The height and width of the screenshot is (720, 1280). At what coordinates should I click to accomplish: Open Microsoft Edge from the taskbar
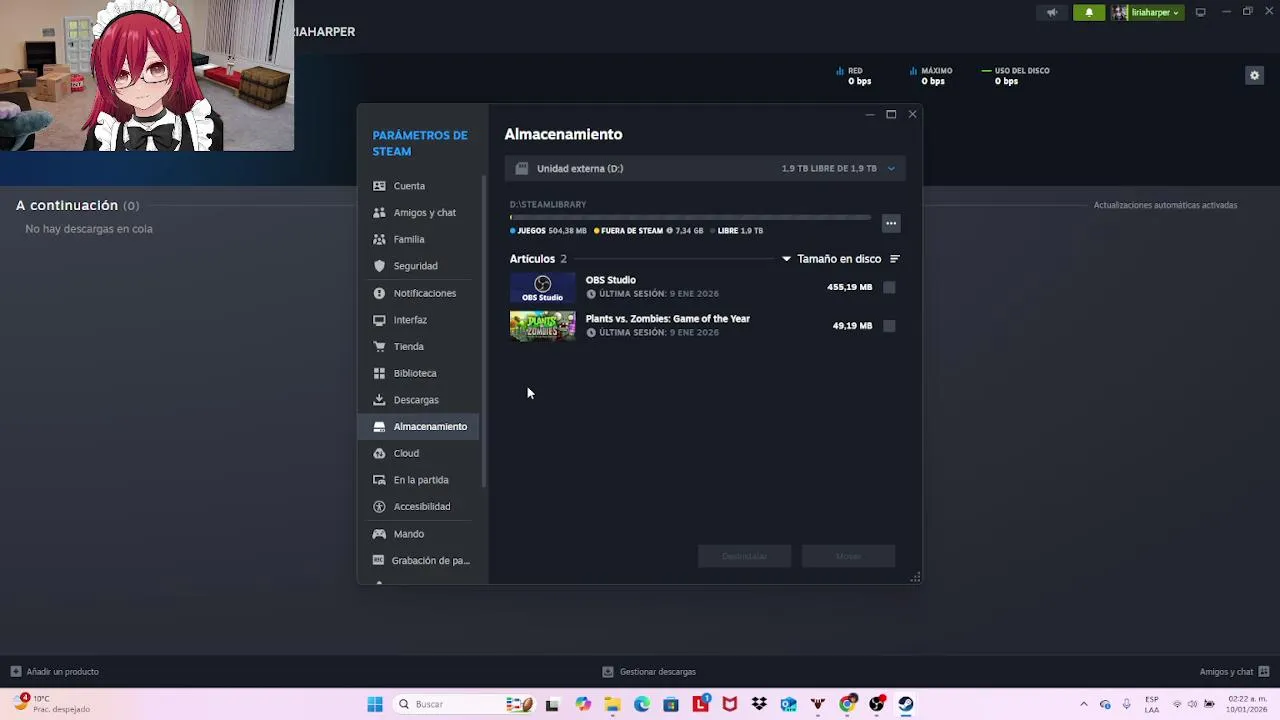(x=642, y=704)
